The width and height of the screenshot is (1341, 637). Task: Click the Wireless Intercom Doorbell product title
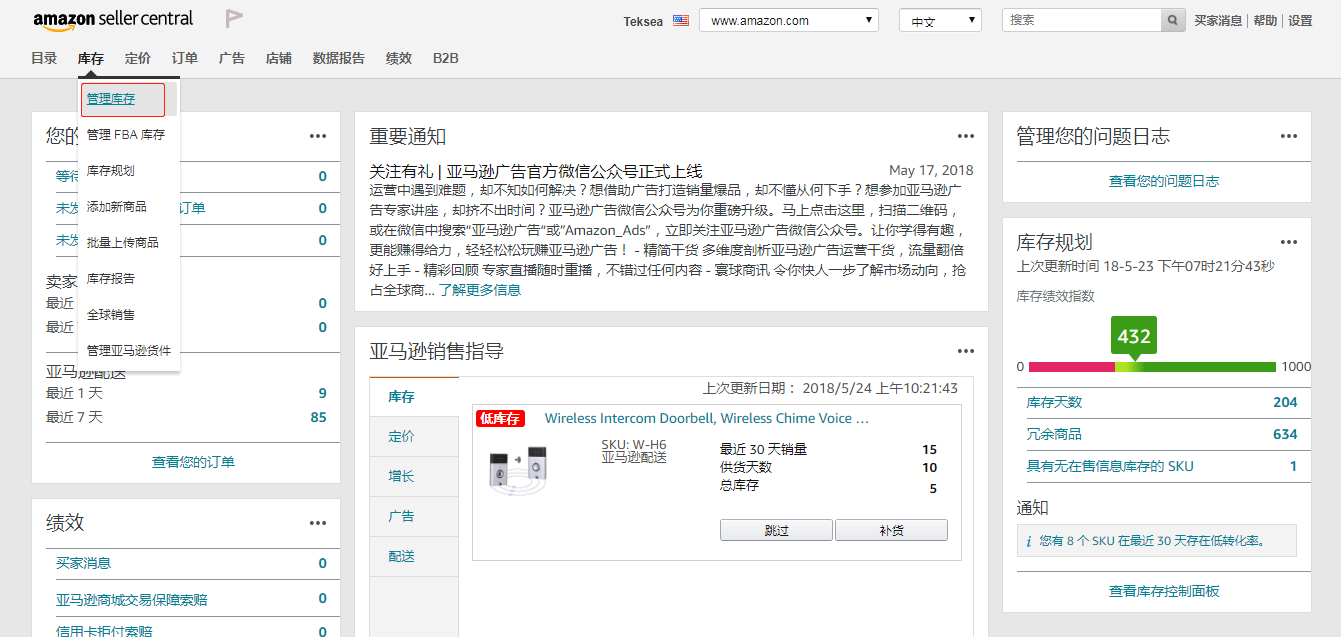707,419
